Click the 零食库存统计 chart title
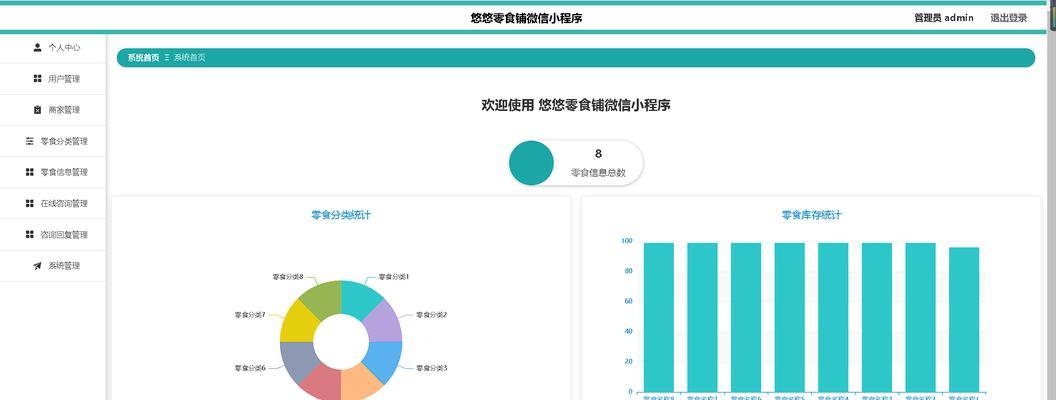The image size is (1056, 400). 812,215
